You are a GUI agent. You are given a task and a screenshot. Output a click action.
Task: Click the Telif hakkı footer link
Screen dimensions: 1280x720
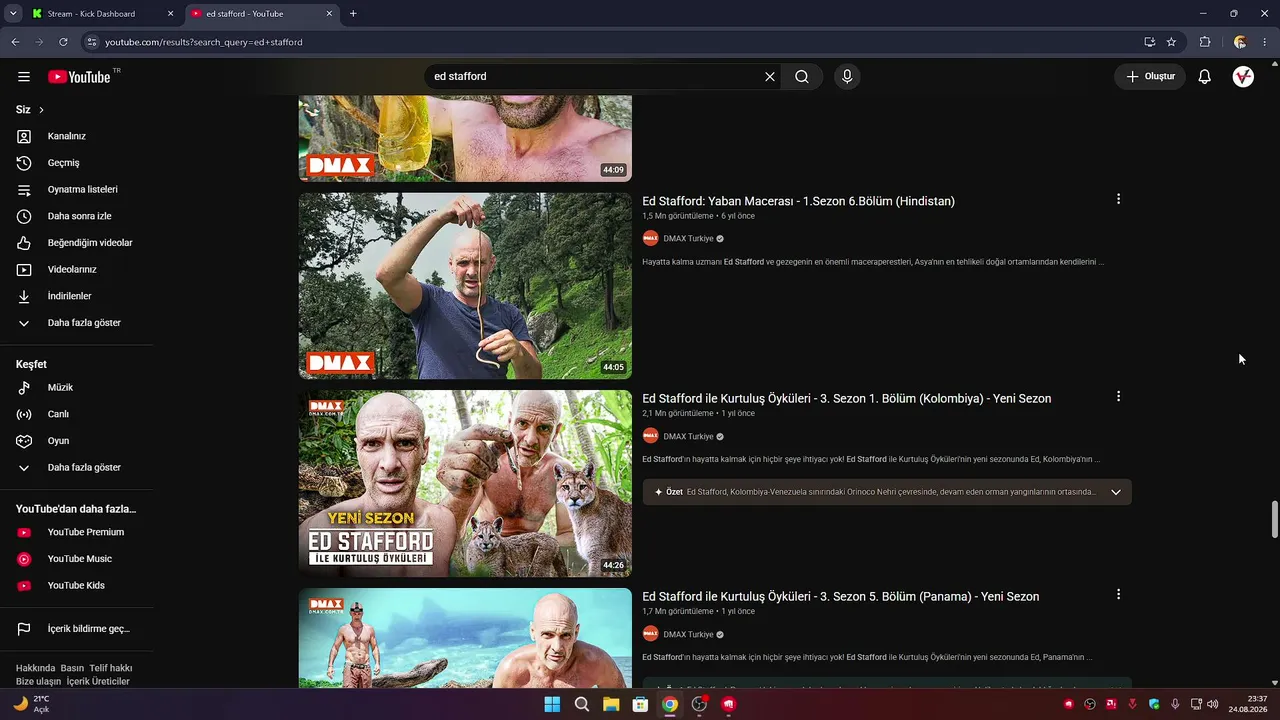click(111, 668)
